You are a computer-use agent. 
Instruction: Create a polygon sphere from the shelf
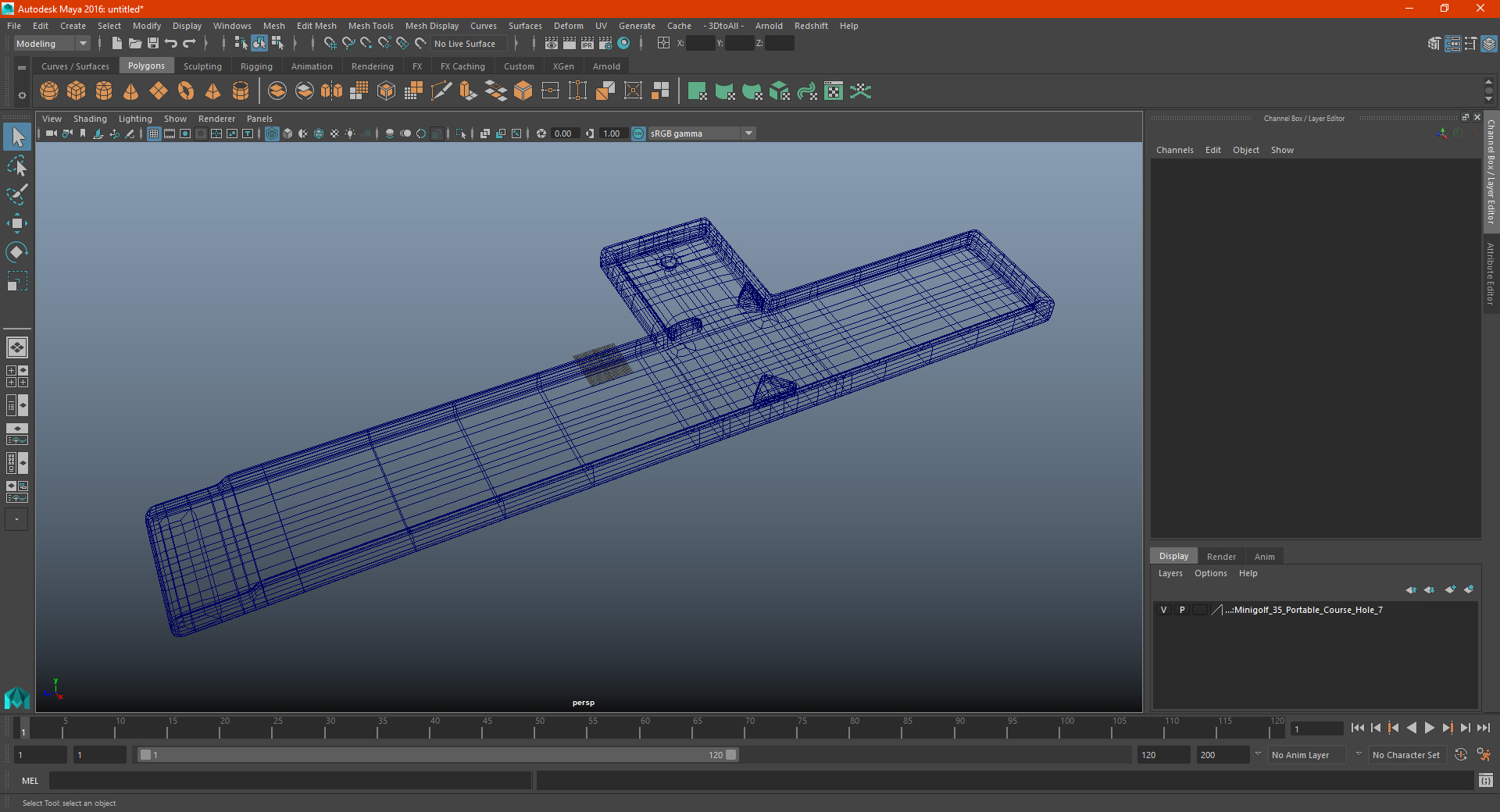pyautogui.click(x=49, y=91)
